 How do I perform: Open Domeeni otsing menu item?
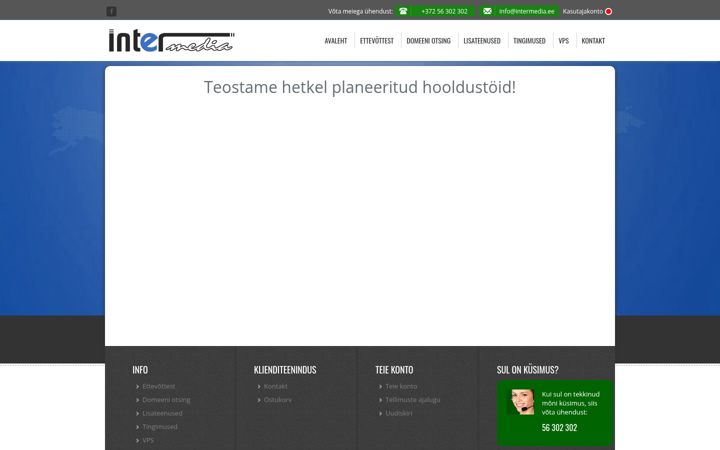pos(428,41)
